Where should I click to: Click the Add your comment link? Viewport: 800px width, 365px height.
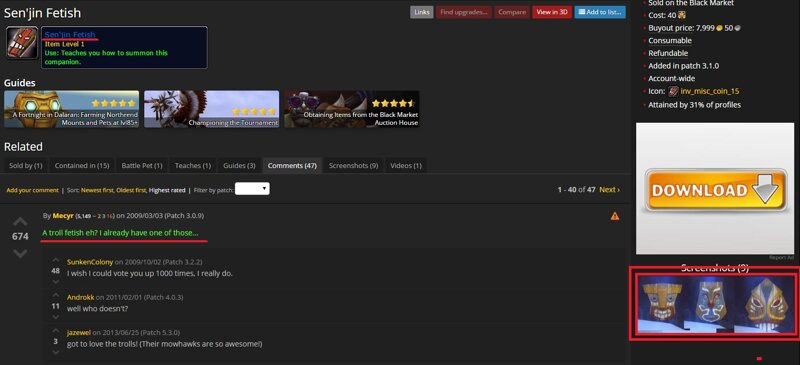(x=33, y=190)
